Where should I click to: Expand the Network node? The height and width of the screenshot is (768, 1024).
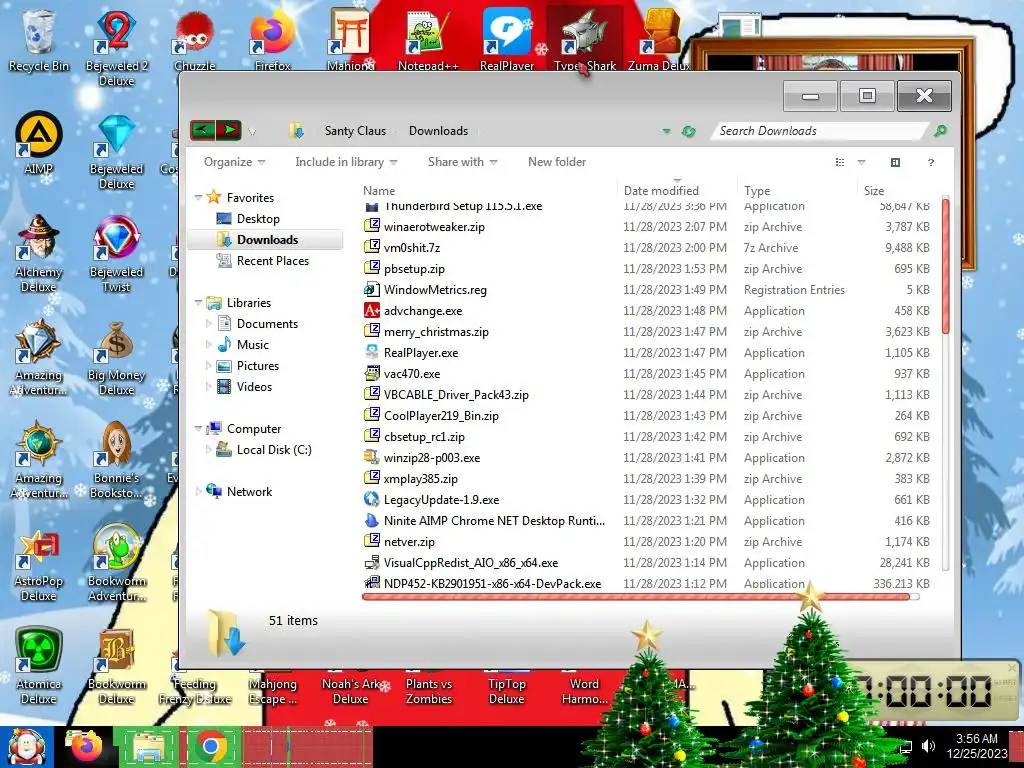198,491
